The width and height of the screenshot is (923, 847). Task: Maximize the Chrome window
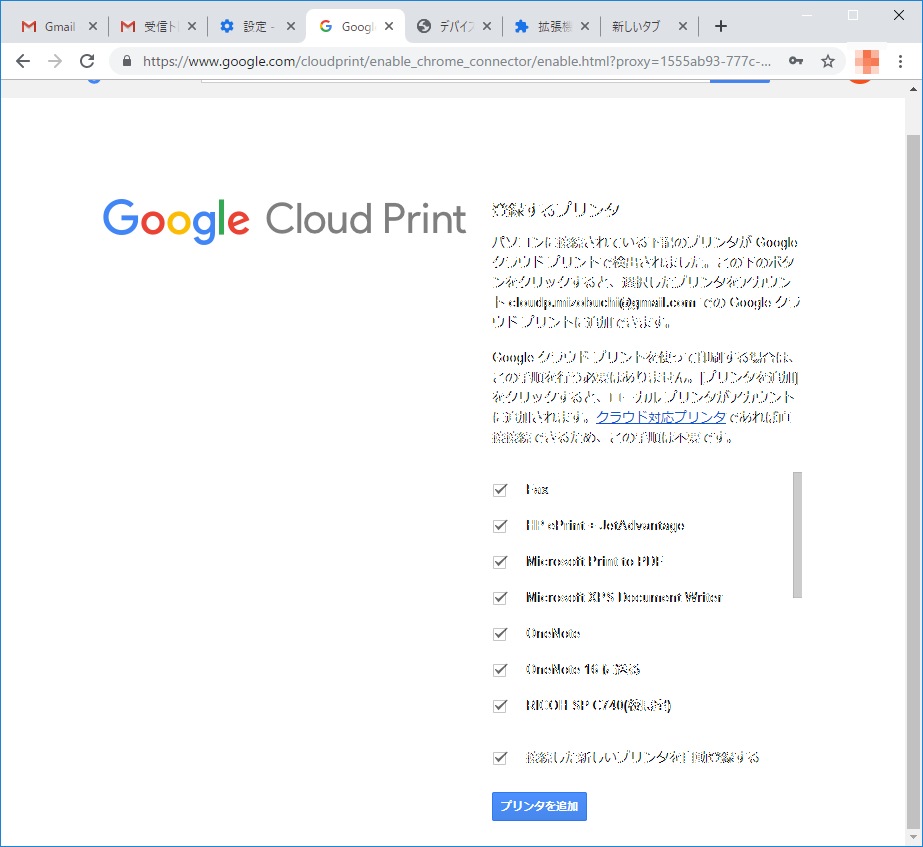pyautogui.click(x=852, y=15)
